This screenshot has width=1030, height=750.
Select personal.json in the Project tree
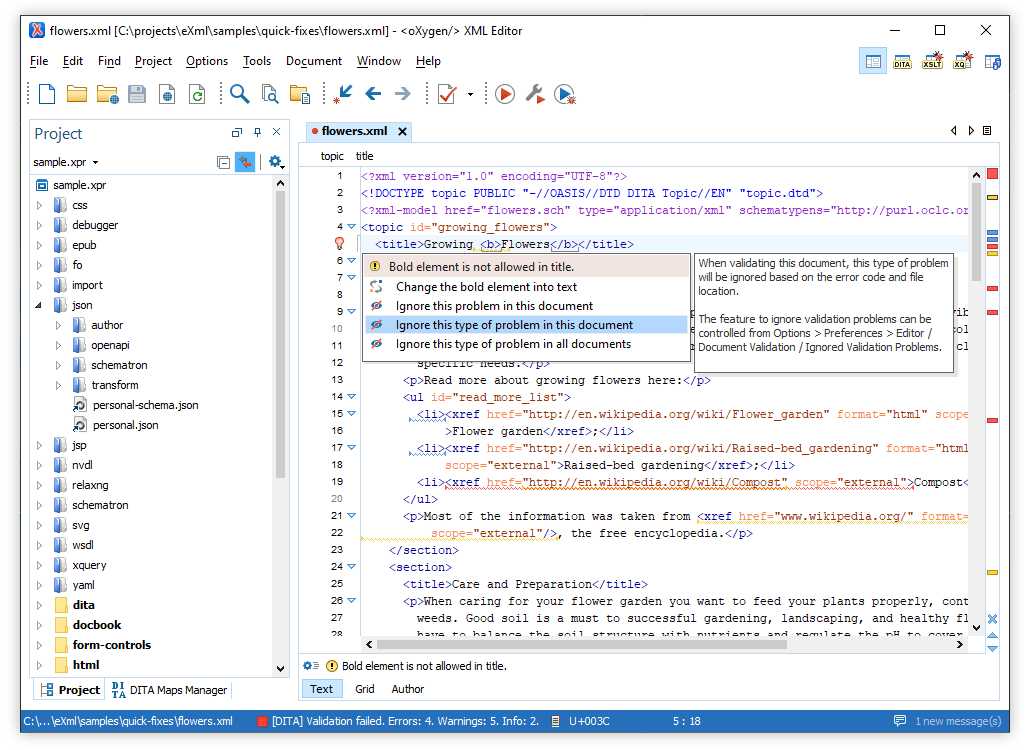point(125,426)
